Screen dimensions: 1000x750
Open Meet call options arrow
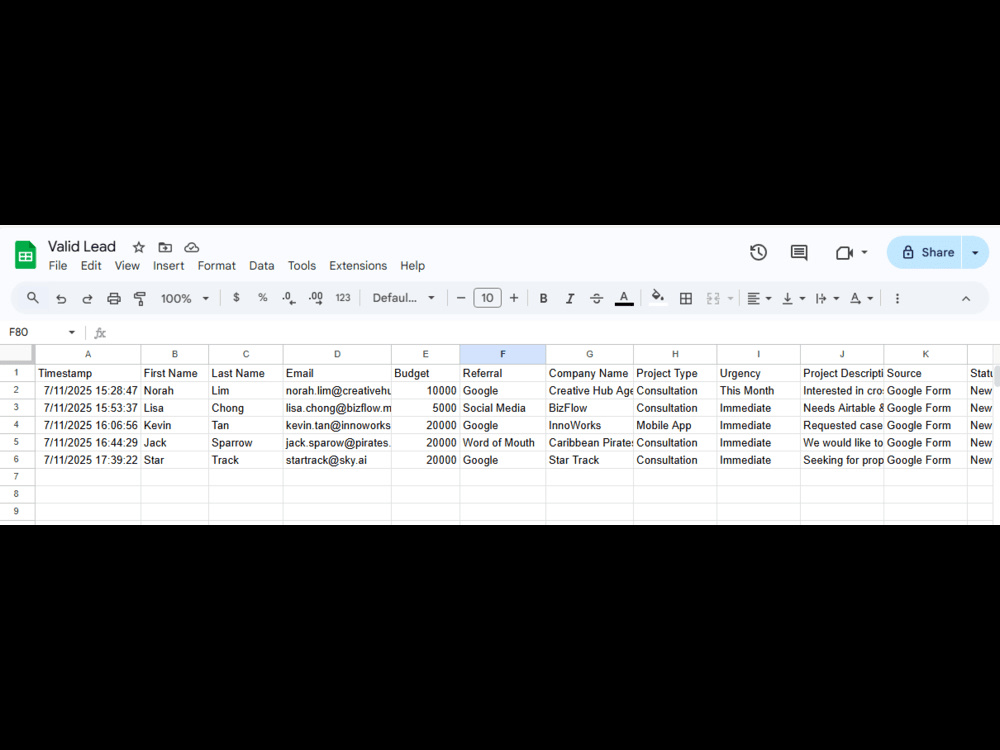(864, 253)
